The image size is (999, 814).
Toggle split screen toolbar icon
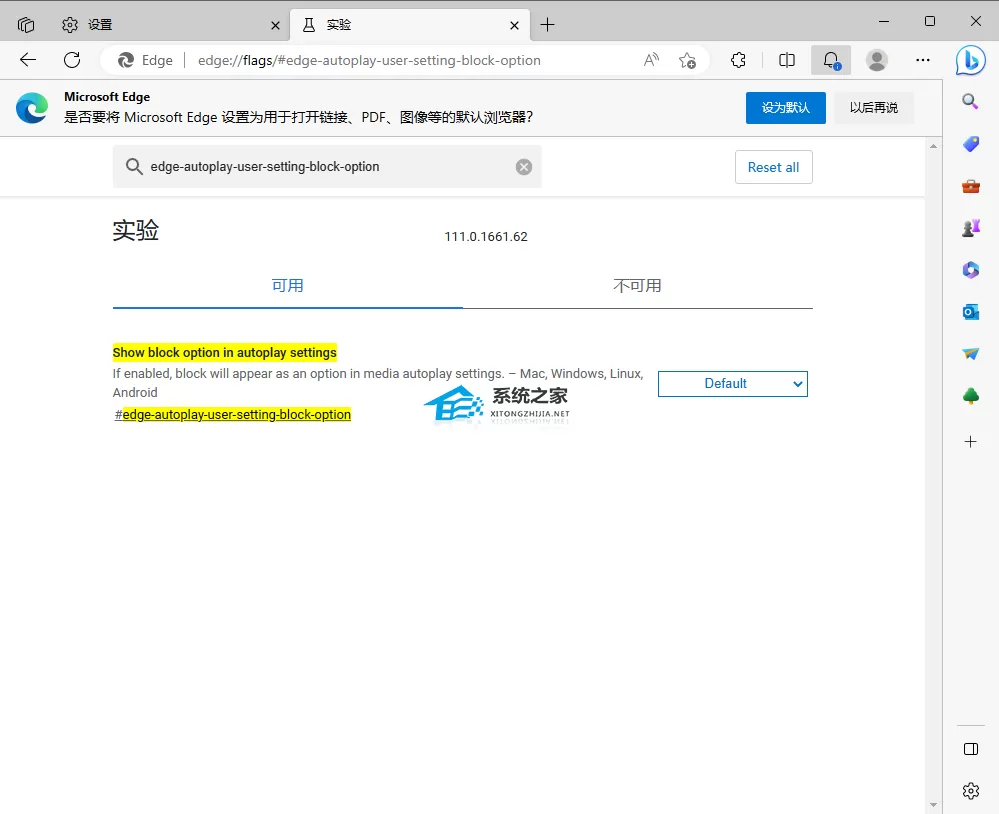787,61
